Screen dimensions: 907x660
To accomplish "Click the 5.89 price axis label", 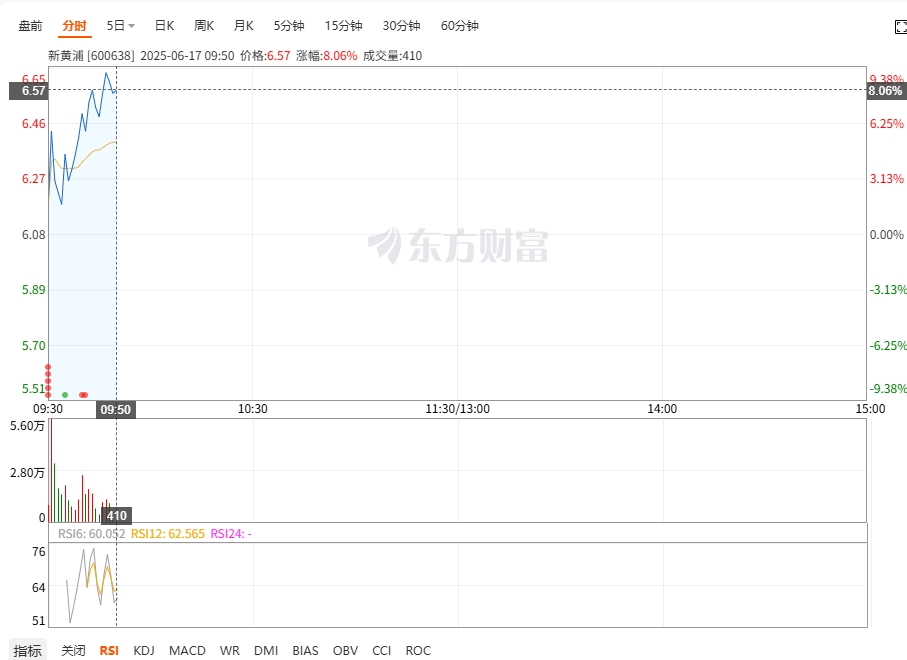I will point(34,290).
